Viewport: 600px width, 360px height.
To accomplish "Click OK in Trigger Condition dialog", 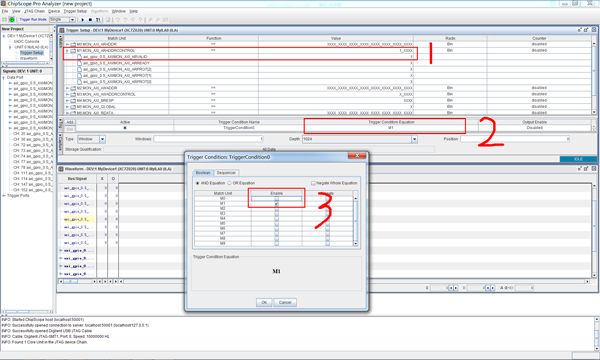I will pos(264,303).
